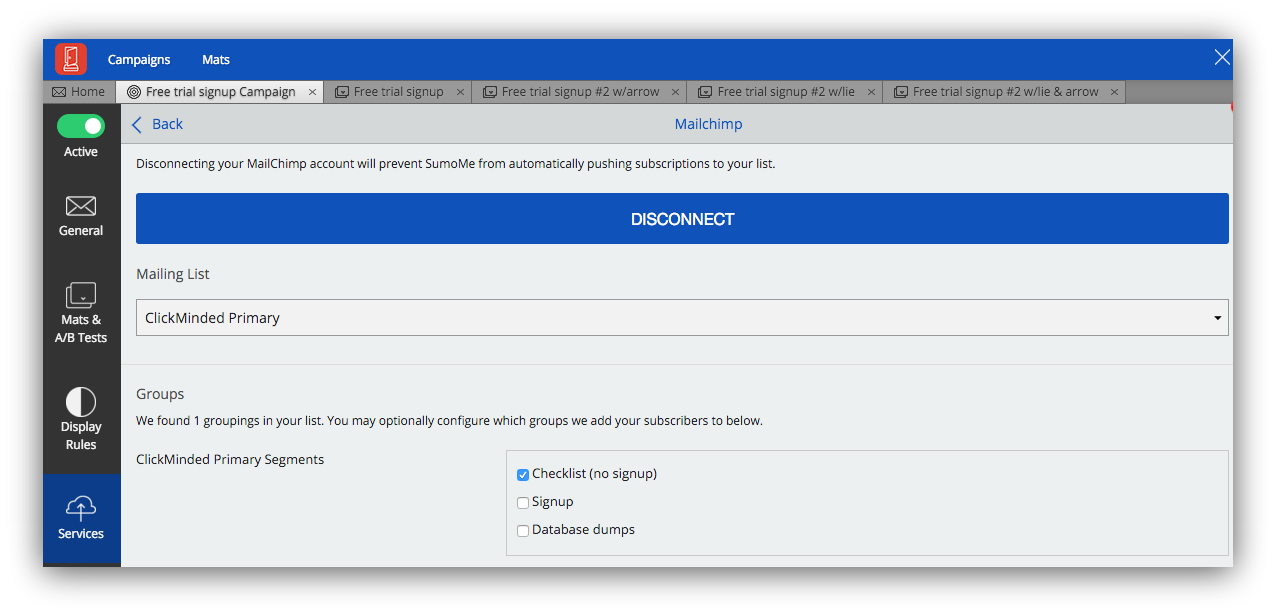Toggle the Active campaign switch off
Screen dimensions: 1276x614
click(x=81, y=126)
